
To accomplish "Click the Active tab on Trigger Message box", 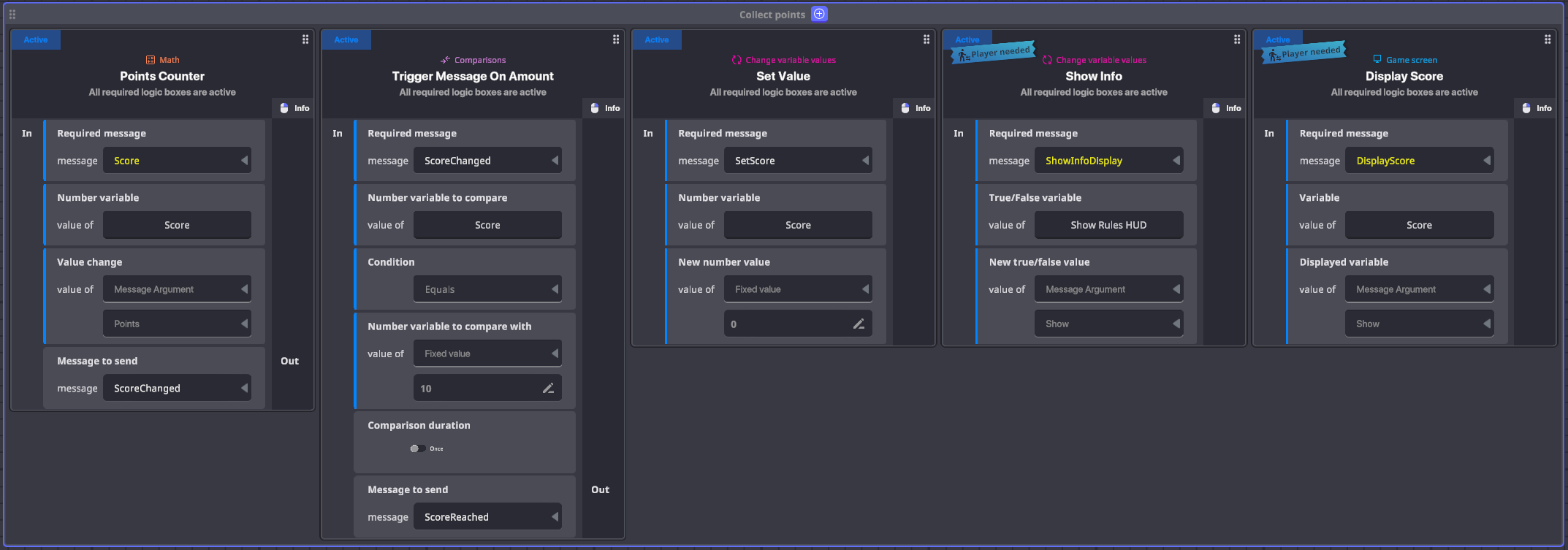I will click(346, 40).
